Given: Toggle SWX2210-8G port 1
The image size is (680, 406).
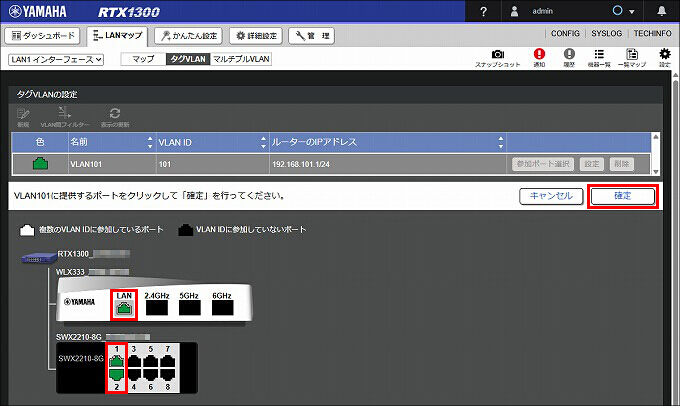Looking at the screenshot, I should pos(117,360).
